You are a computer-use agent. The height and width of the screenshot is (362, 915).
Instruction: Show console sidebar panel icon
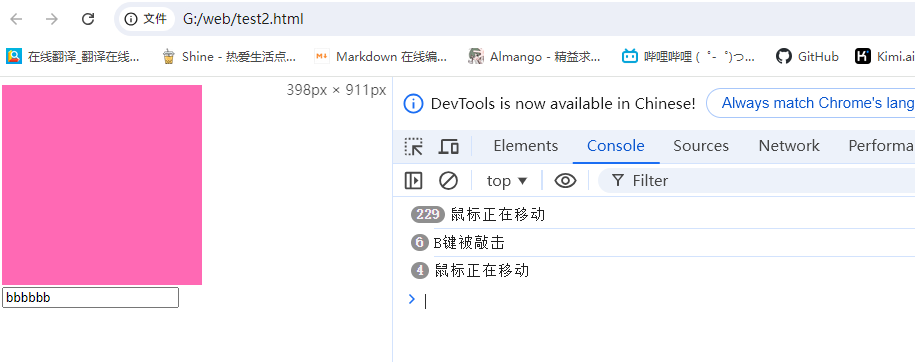point(413,181)
